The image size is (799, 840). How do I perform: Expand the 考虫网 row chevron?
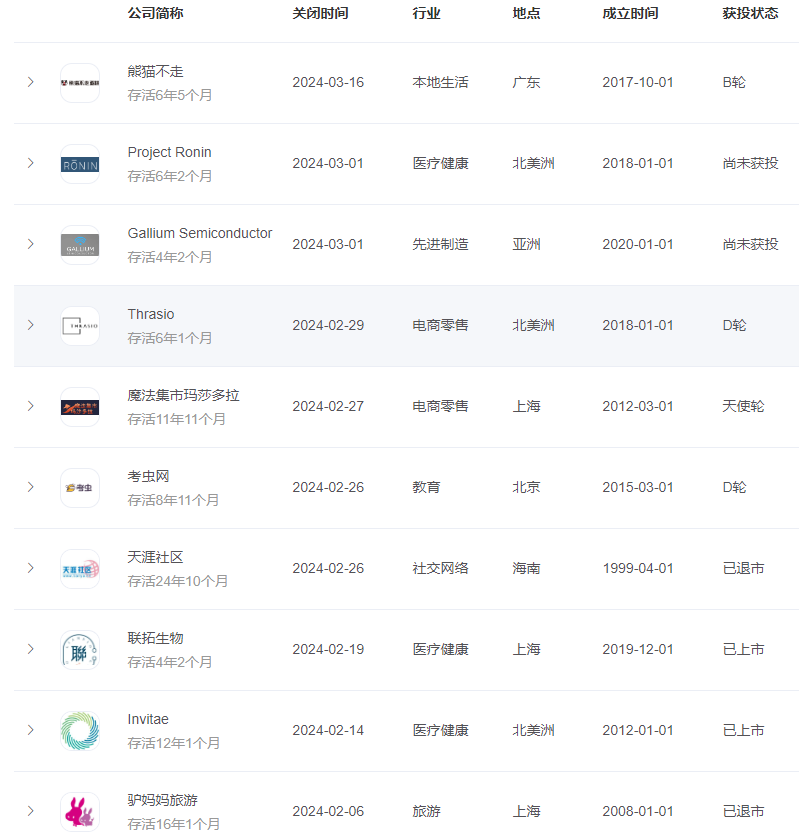click(x=31, y=487)
